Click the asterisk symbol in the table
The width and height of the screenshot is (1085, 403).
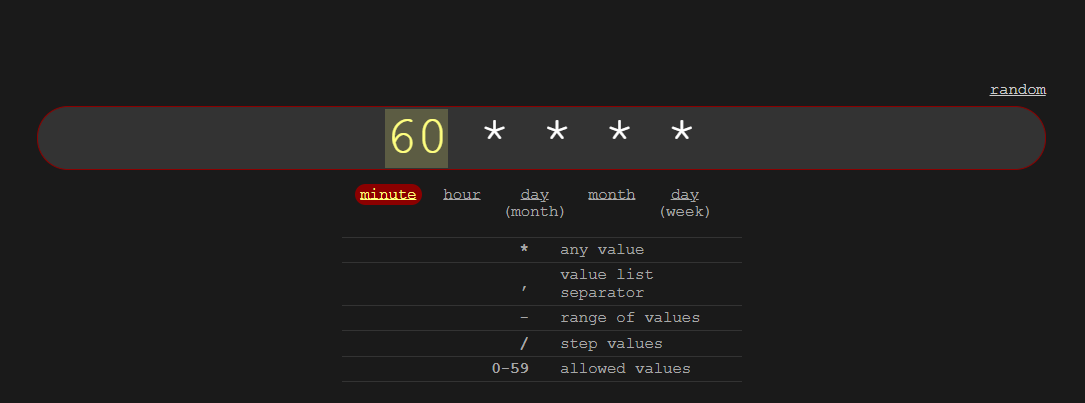[524, 249]
